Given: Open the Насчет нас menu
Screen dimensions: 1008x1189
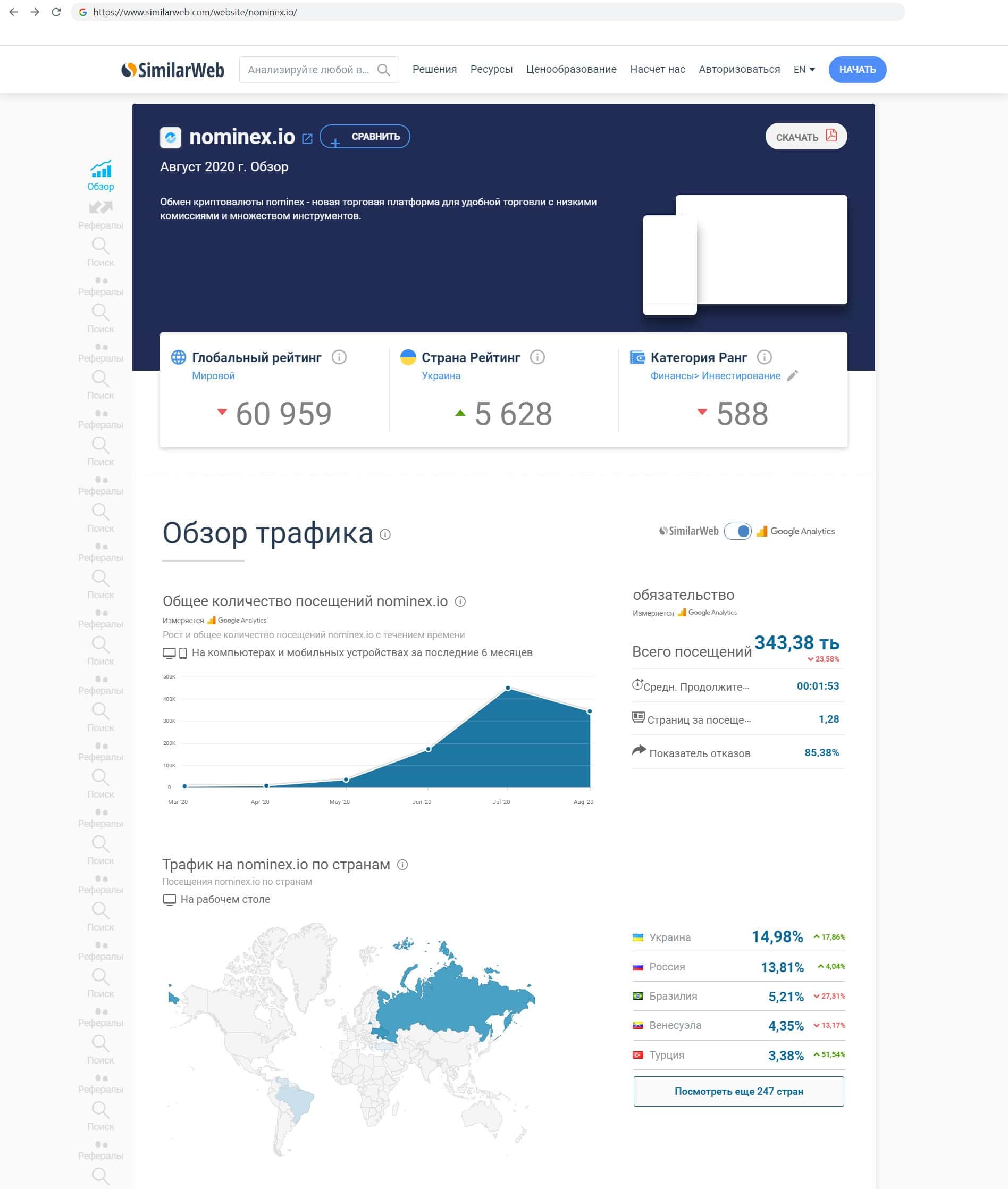Looking at the screenshot, I should (657, 69).
